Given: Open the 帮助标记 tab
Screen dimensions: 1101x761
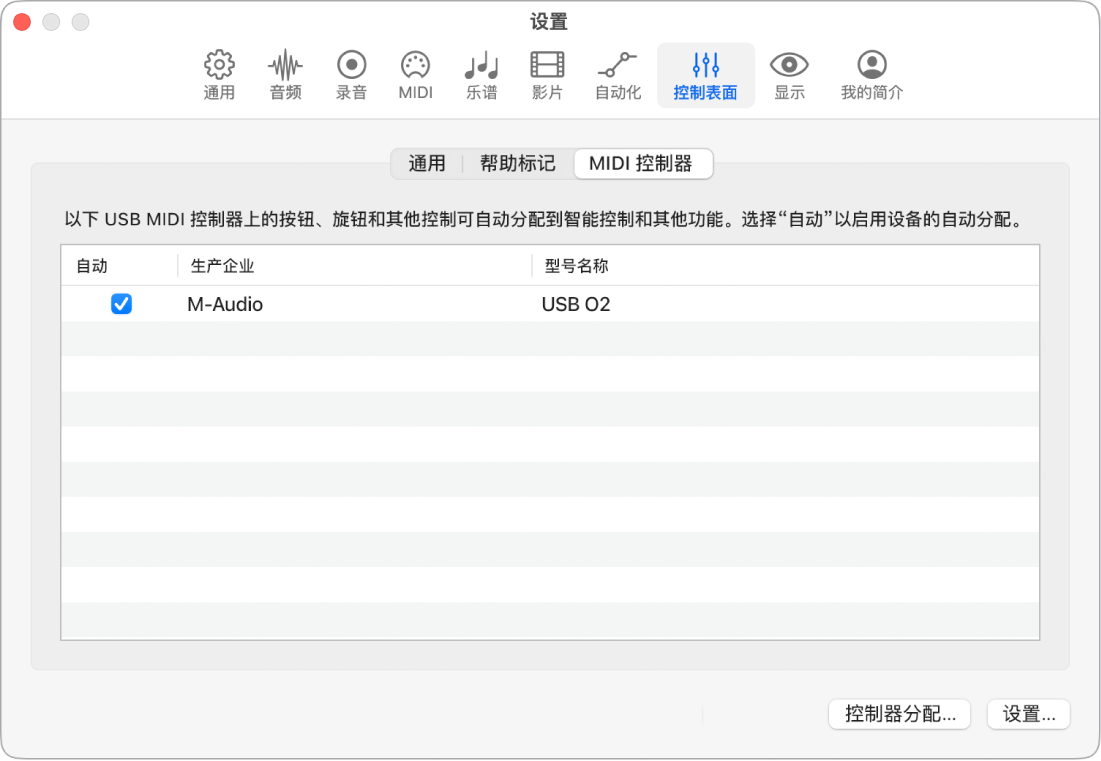Looking at the screenshot, I should 516,163.
